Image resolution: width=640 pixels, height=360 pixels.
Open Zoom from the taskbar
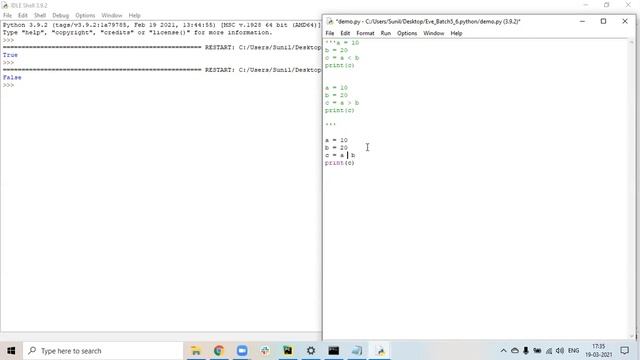click(x=242, y=351)
